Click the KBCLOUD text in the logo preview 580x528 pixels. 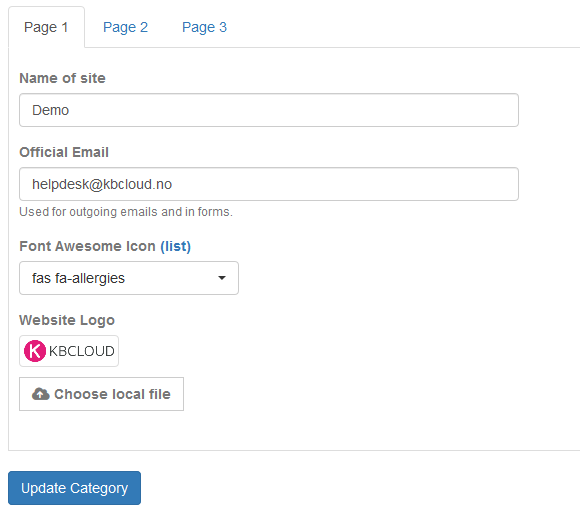click(x=82, y=351)
